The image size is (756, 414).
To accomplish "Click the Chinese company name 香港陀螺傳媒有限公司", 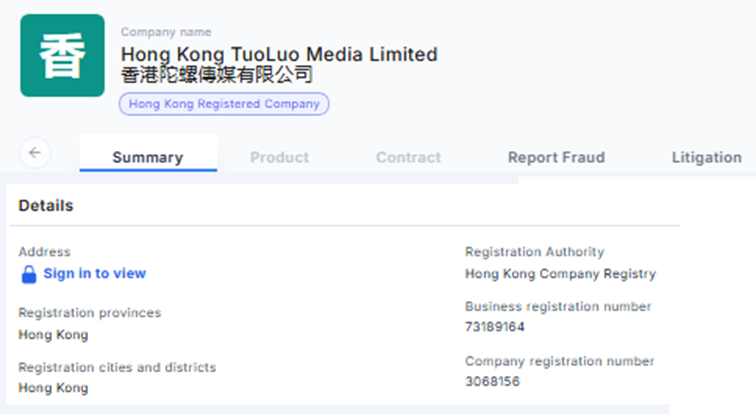I will (217, 75).
